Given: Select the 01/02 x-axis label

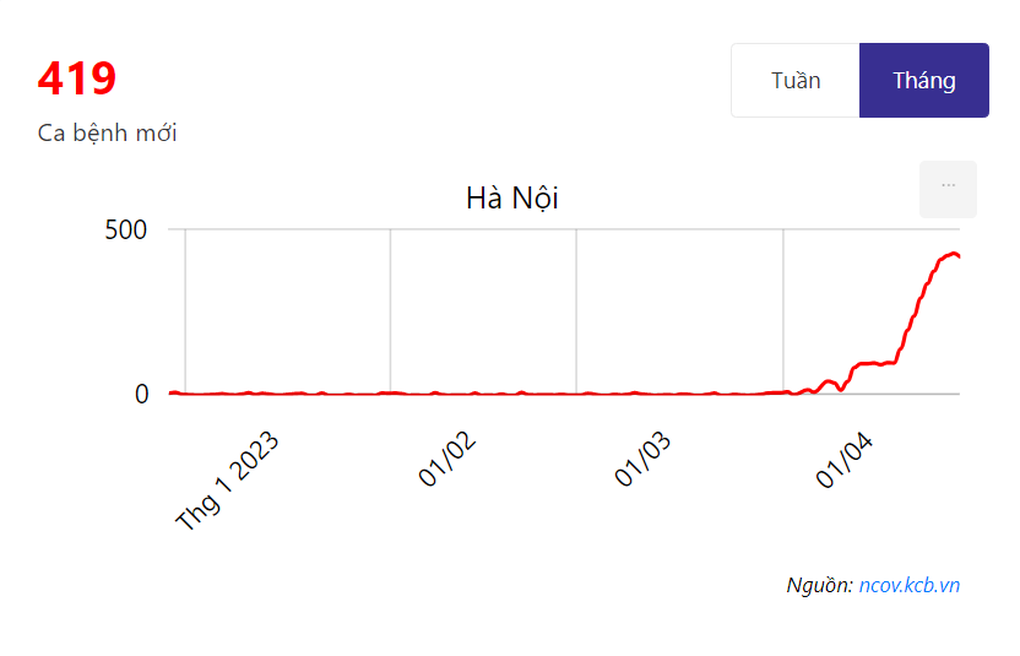Looking at the screenshot, I should click(x=446, y=459).
